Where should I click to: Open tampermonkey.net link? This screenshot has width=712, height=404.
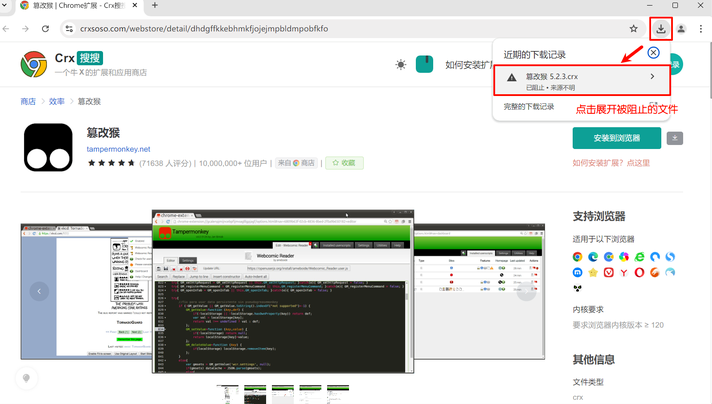point(118,148)
